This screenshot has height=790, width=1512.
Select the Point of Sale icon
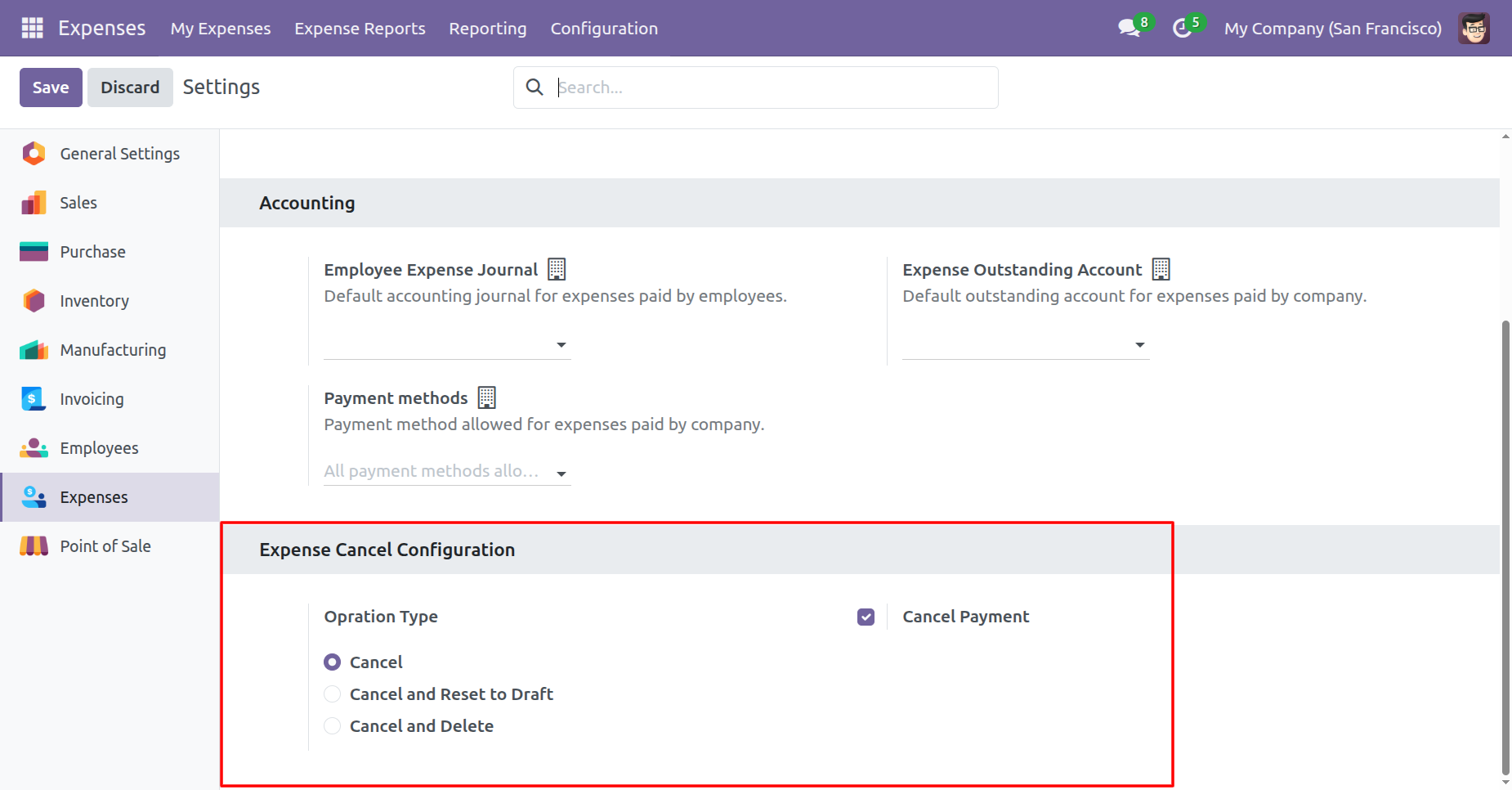(x=34, y=546)
